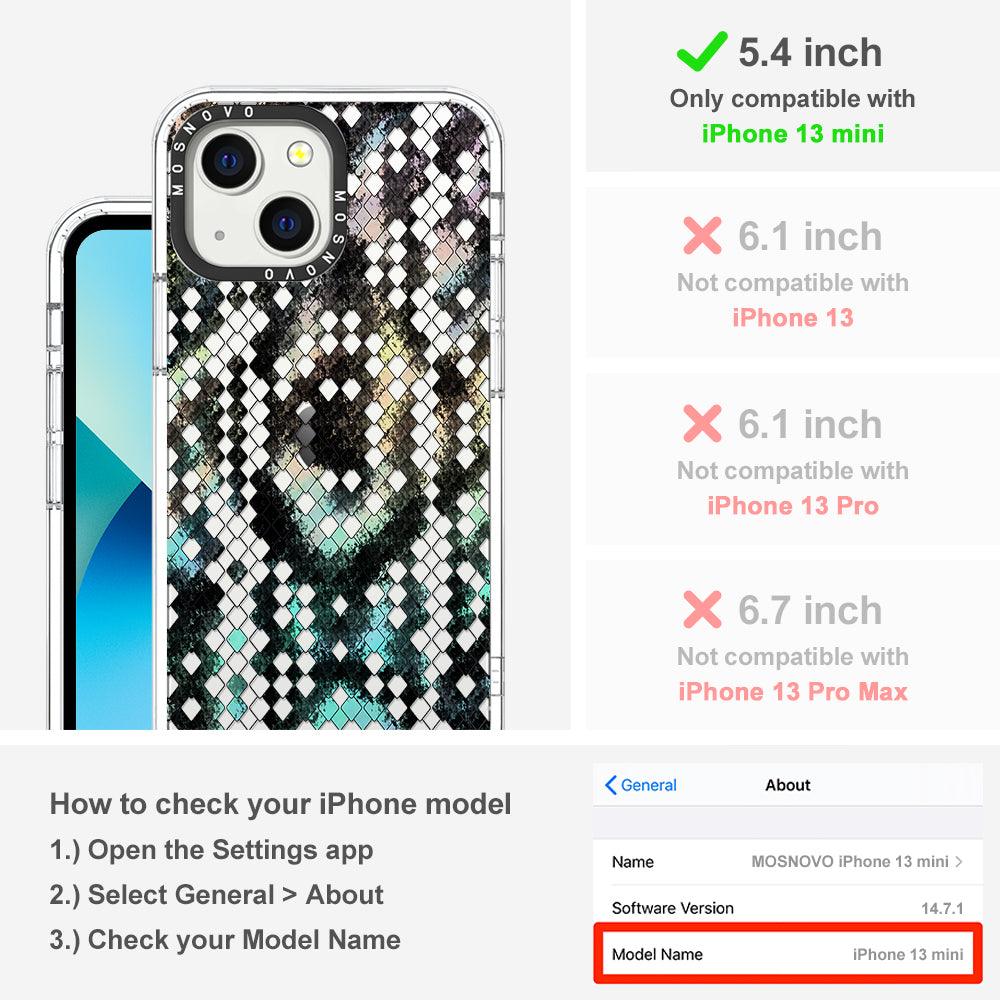Select the Model Name row
Image resolution: width=1000 pixels, height=1000 pixels.
(788, 954)
